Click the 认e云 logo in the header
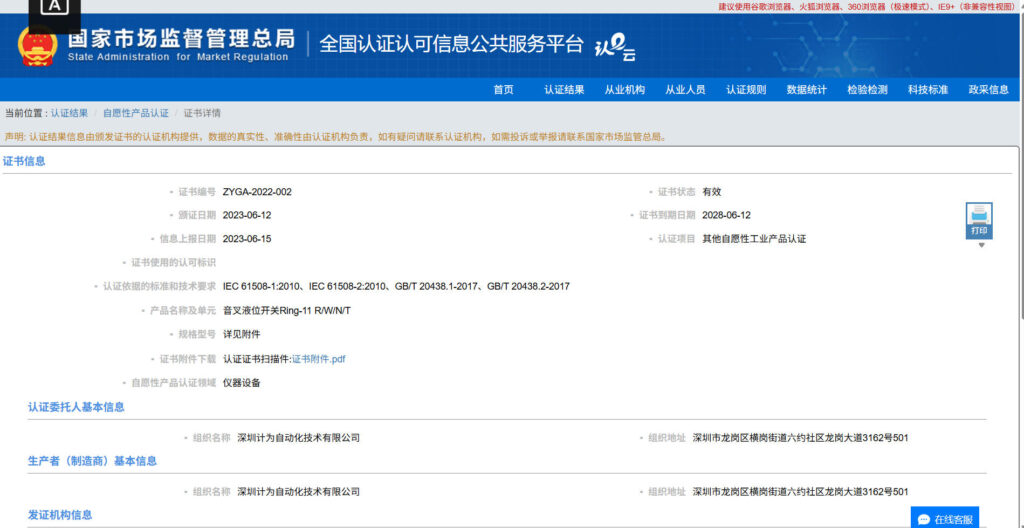 point(615,46)
